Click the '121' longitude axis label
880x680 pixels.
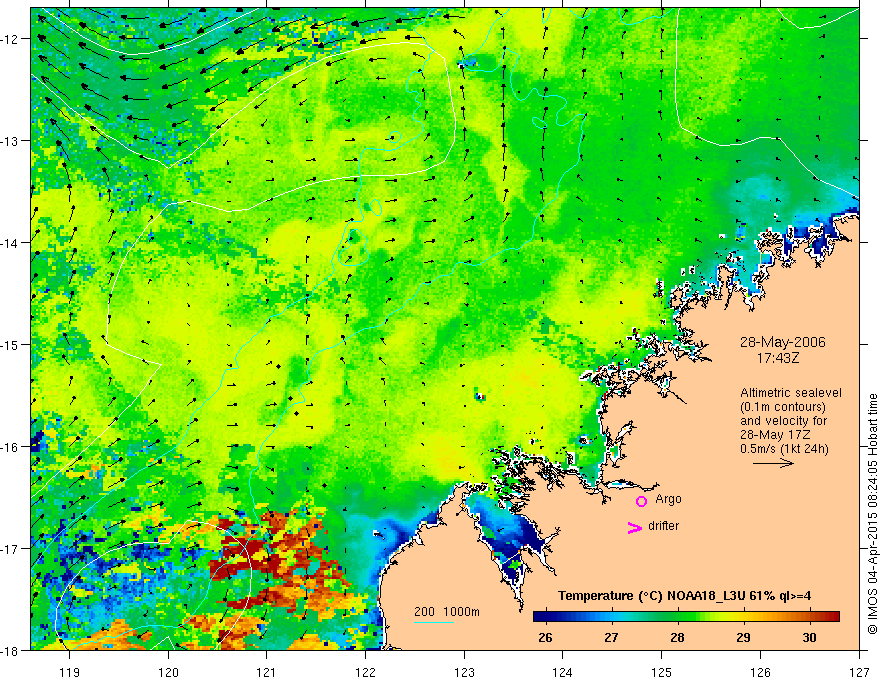(267, 672)
